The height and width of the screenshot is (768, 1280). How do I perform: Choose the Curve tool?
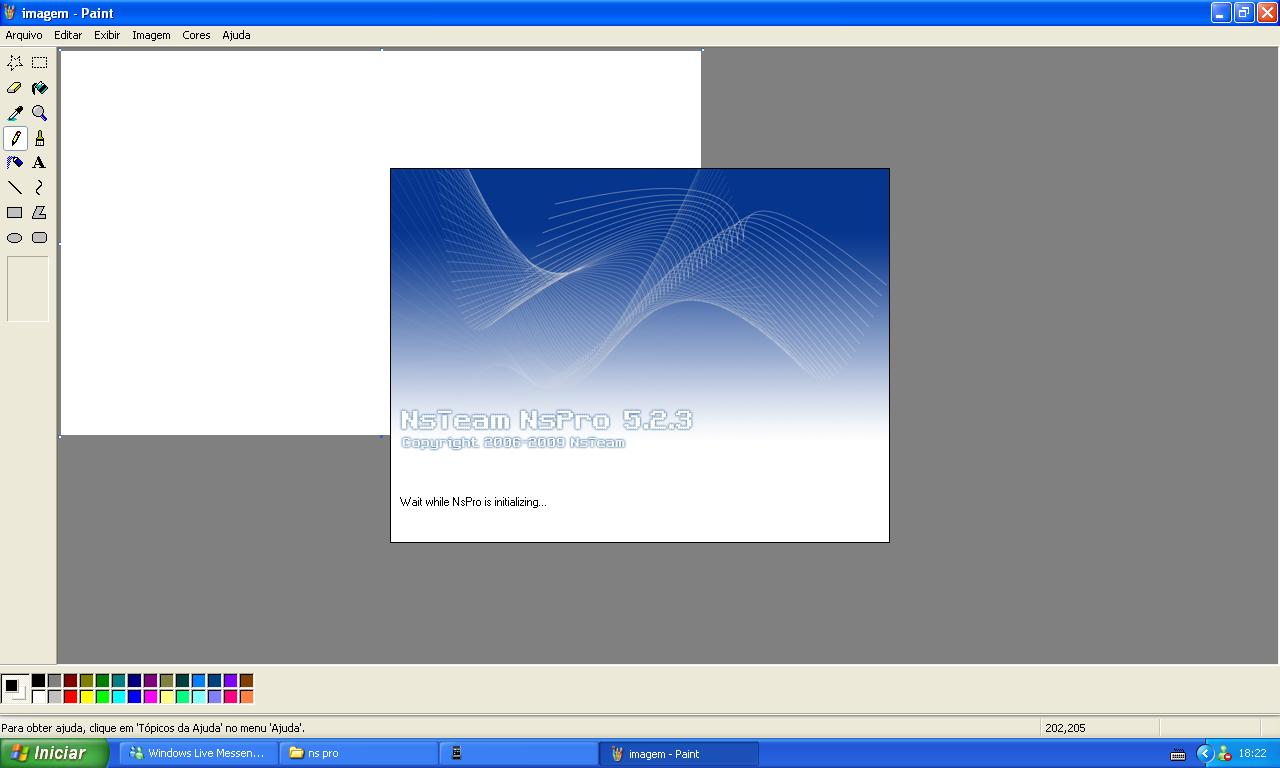[39, 188]
